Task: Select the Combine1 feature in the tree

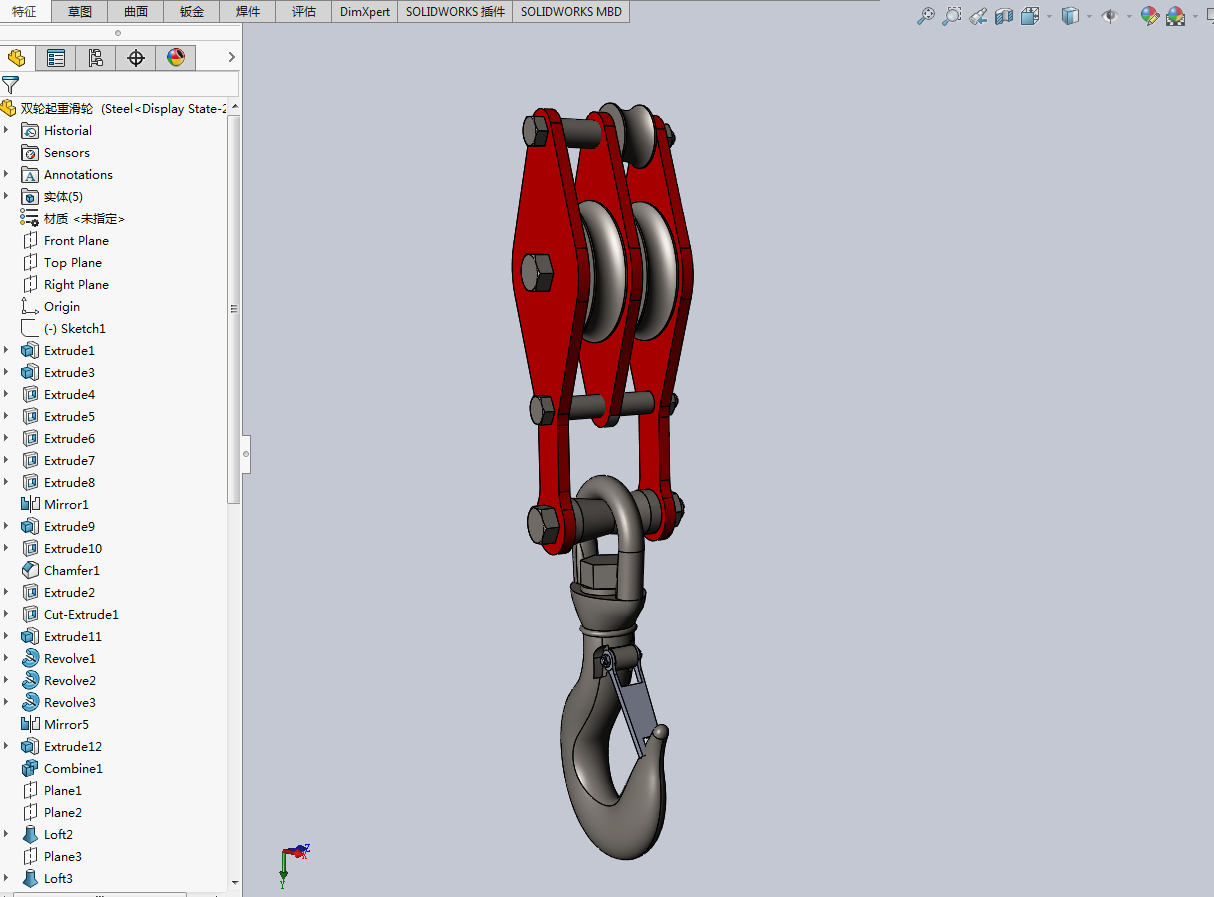Action: (72, 768)
